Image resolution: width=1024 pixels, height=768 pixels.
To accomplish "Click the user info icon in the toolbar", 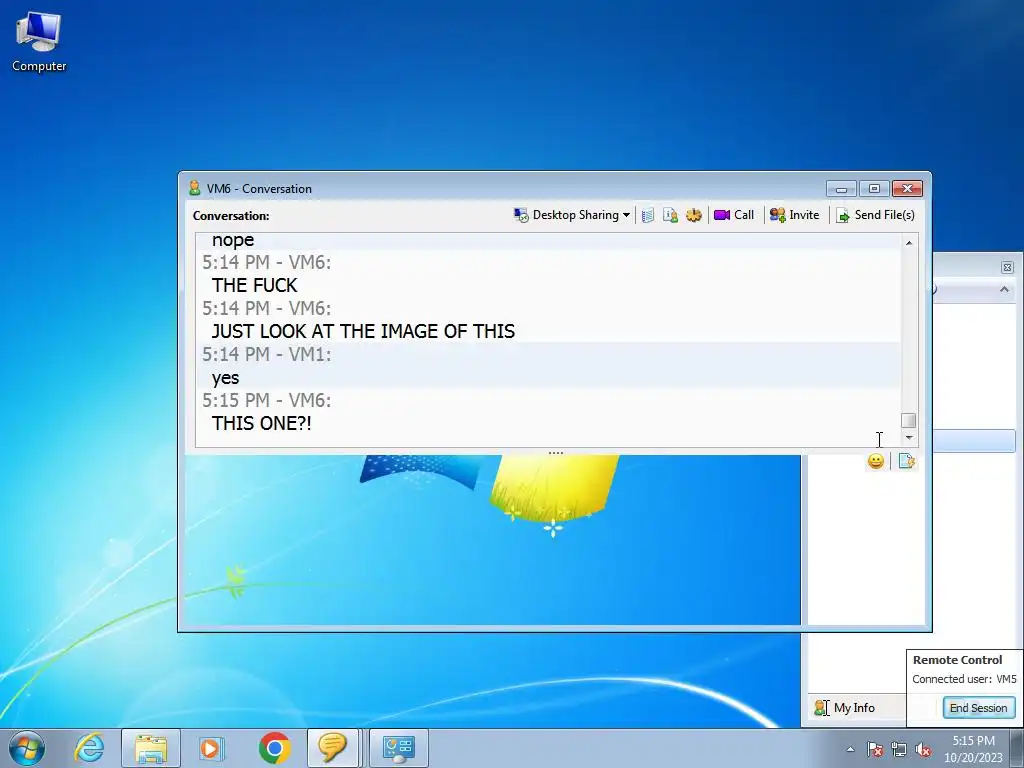I will pyautogui.click(x=671, y=215).
